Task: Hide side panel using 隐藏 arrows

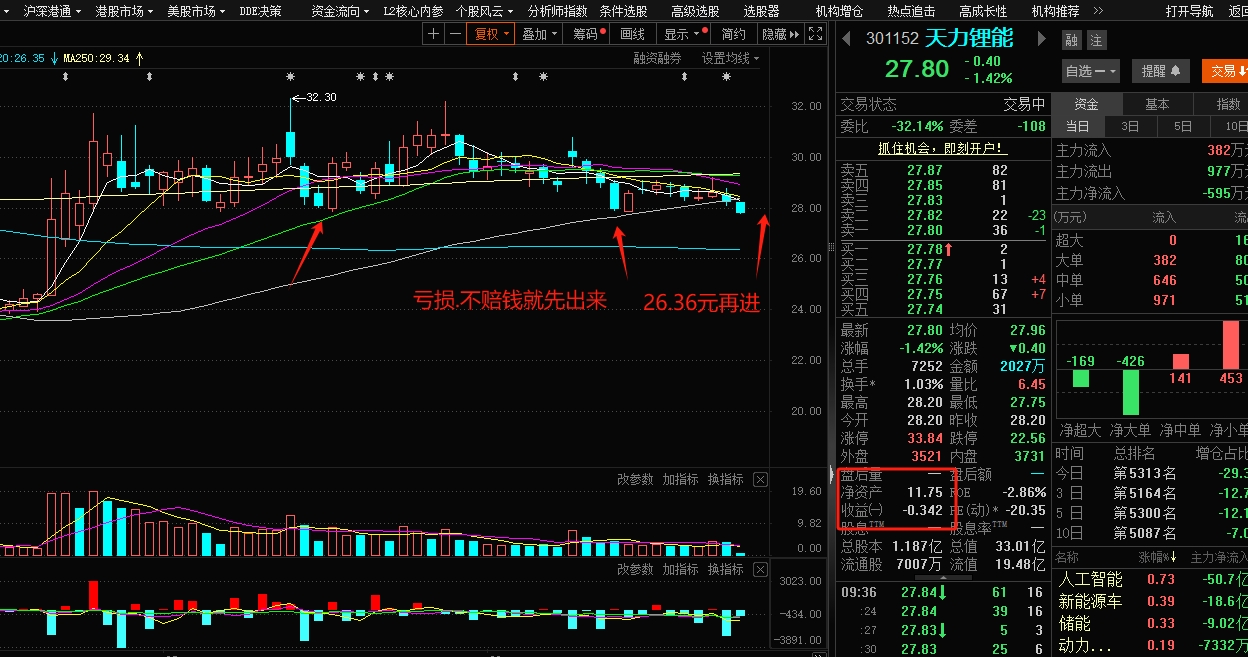Action: (x=781, y=34)
